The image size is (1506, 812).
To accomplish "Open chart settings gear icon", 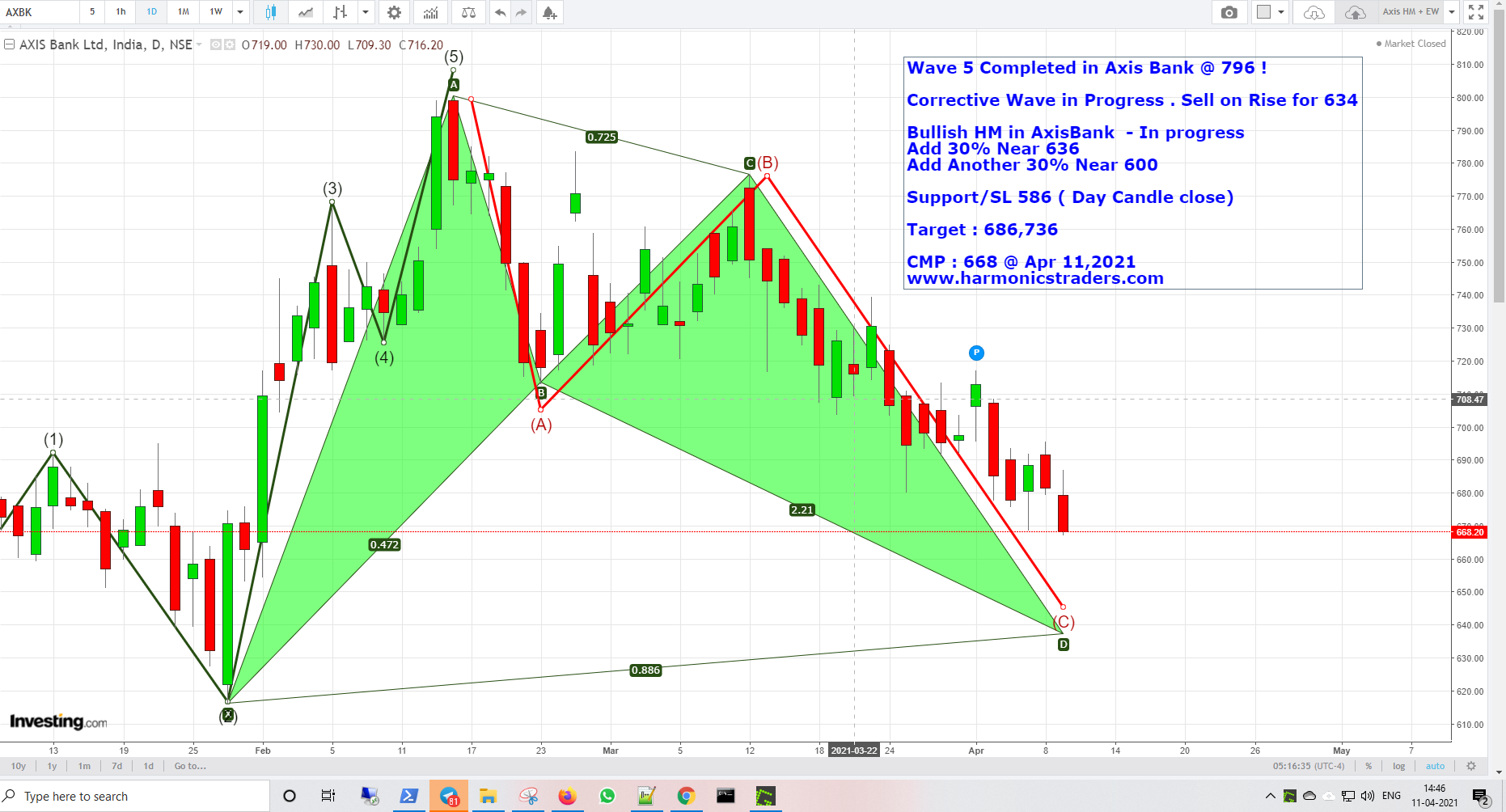I will coord(394,12).
